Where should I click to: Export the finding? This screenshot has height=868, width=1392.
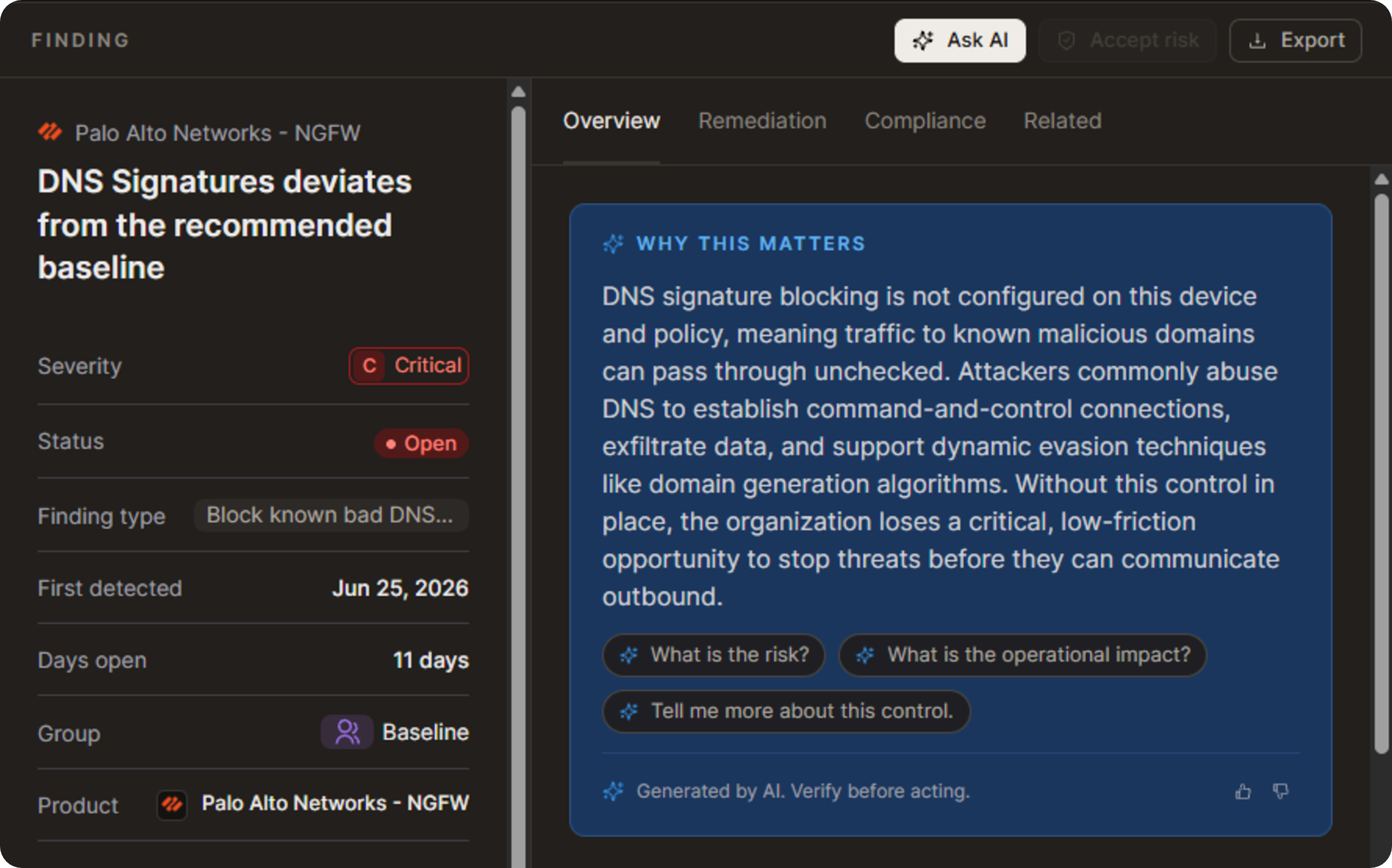(1296, 41)
